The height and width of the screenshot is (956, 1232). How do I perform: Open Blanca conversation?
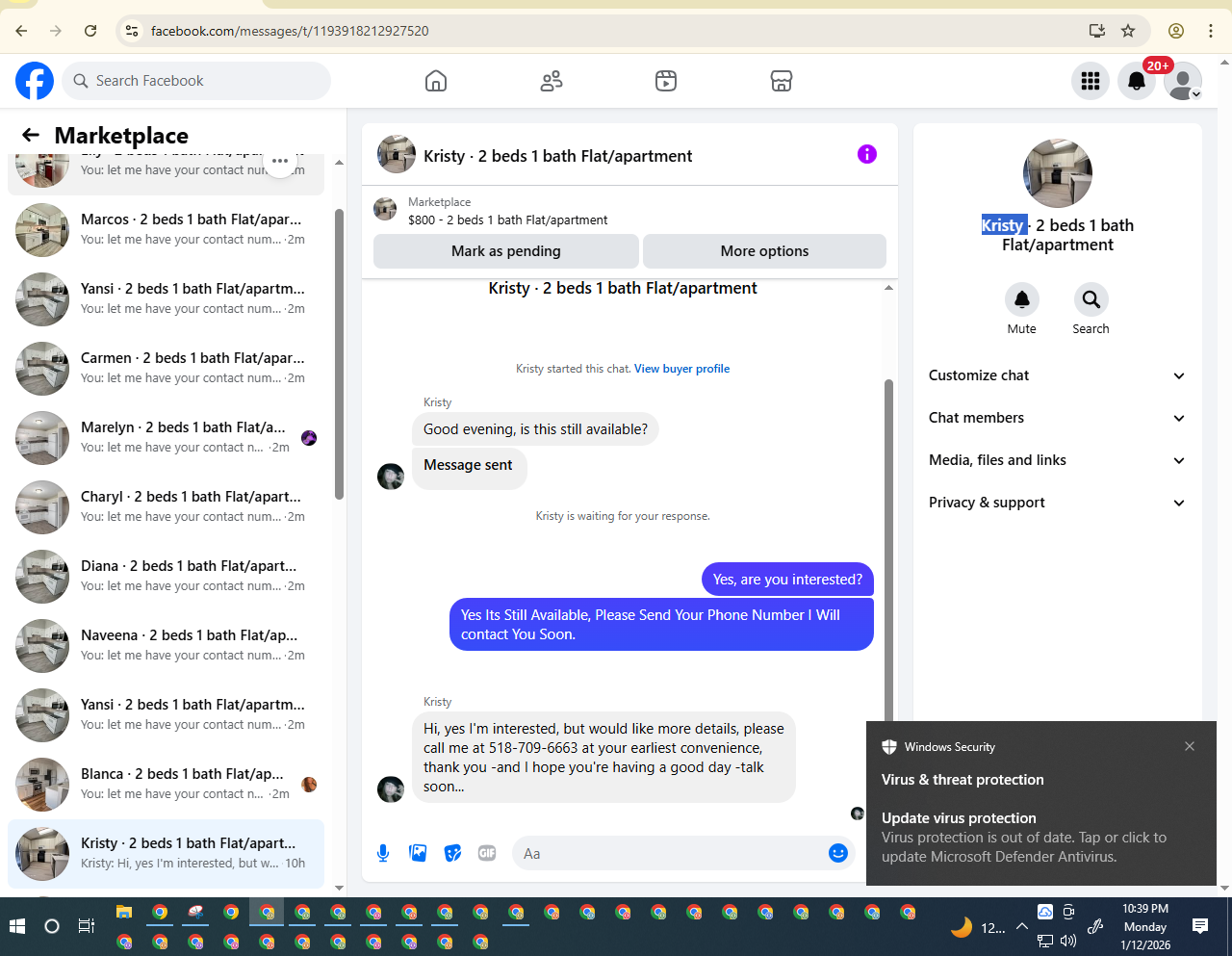pyautogui.click(x=166, y=785)
